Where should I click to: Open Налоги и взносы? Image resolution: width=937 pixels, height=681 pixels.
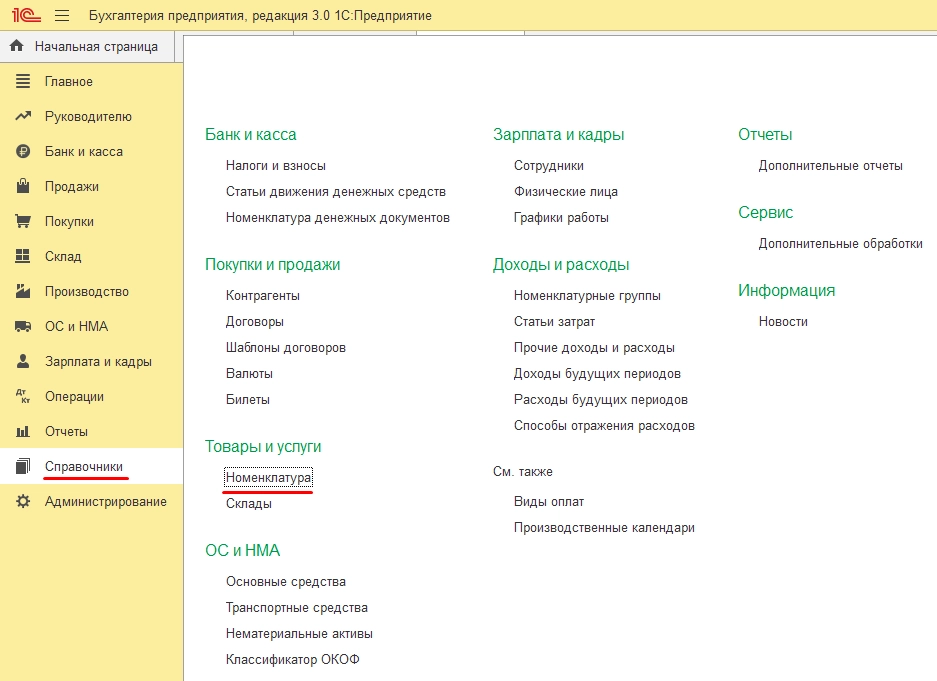point(275,165)
